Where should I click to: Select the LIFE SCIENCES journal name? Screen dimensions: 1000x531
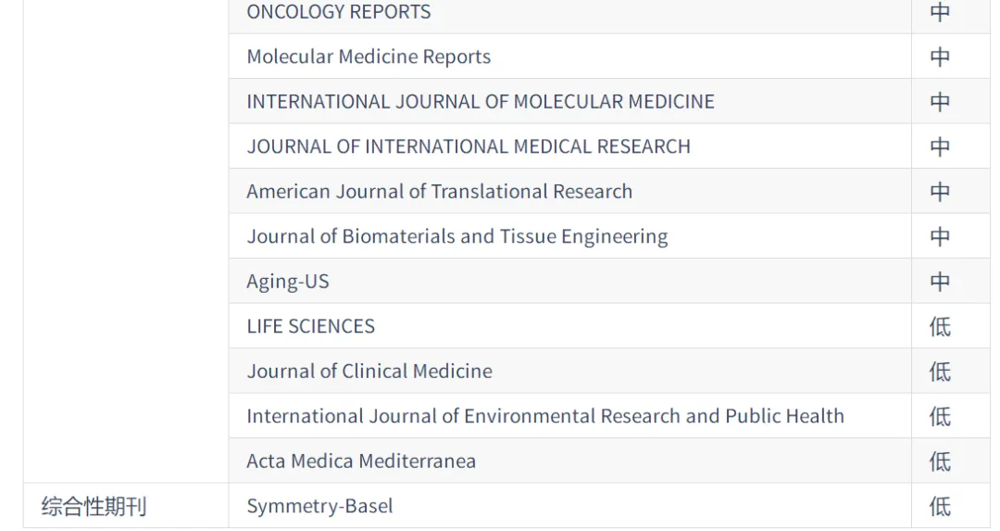[x=310, y=327]
